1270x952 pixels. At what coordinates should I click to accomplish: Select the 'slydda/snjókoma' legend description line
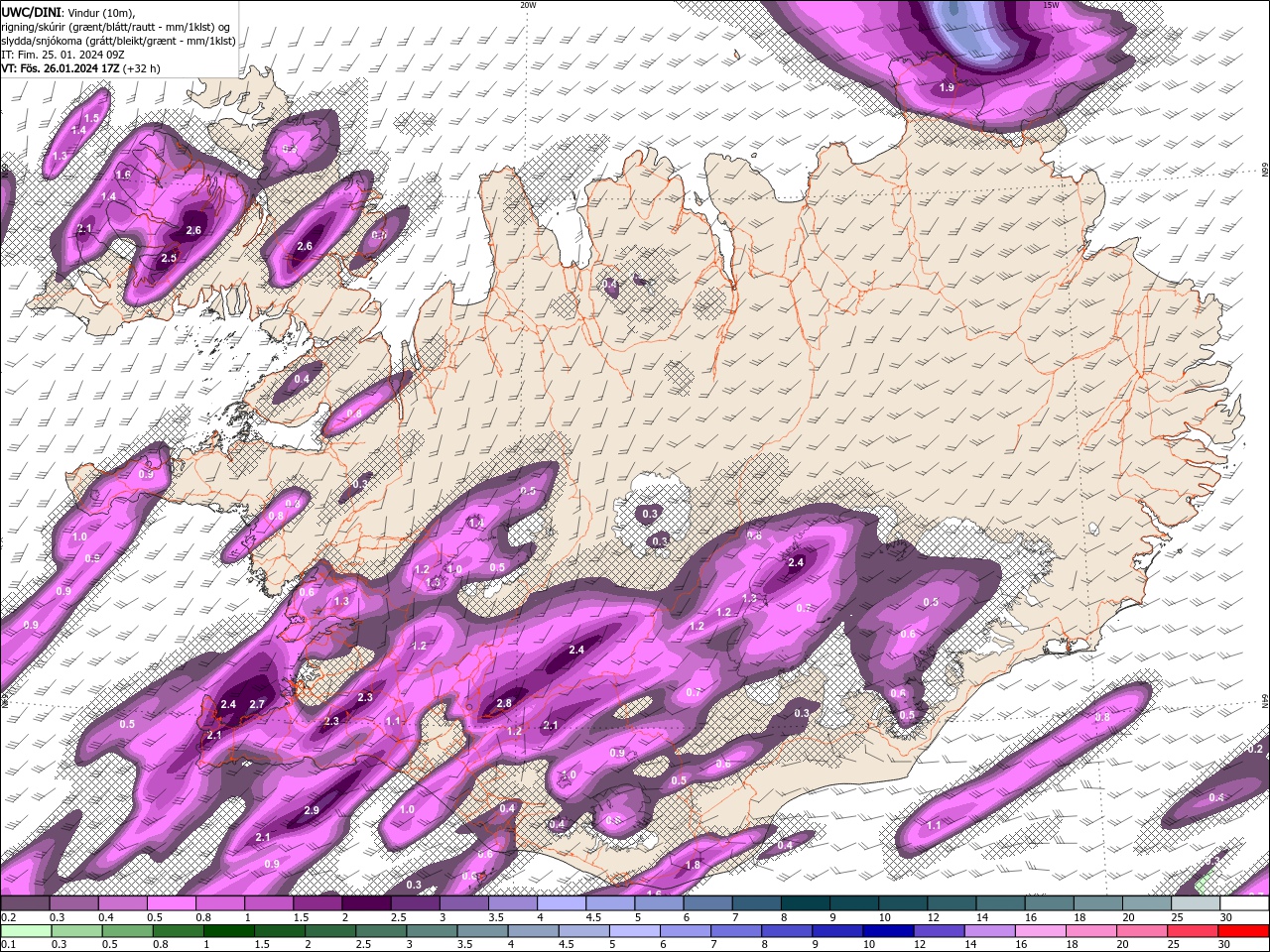pos(118,41)
